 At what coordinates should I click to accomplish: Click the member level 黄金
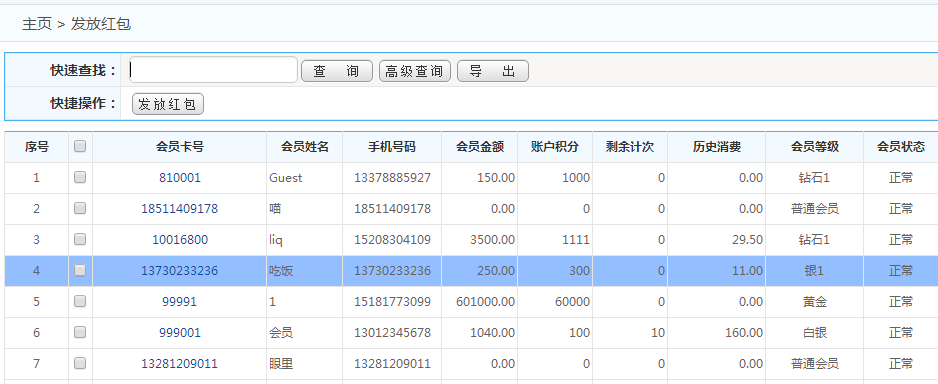click(814, 302)
